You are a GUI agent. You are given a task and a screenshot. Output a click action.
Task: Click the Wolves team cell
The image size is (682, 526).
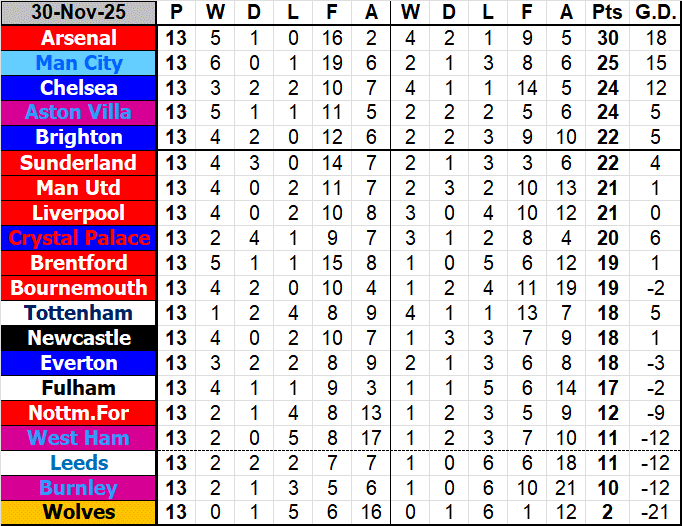point(79,513)
